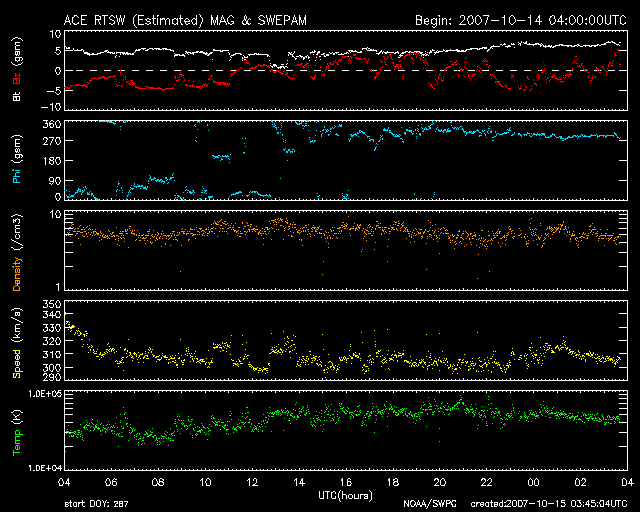This screenshot has width=640, height=512.
Task: Click the '06' hour label on time axis
Action: click(x=111, y=482)
